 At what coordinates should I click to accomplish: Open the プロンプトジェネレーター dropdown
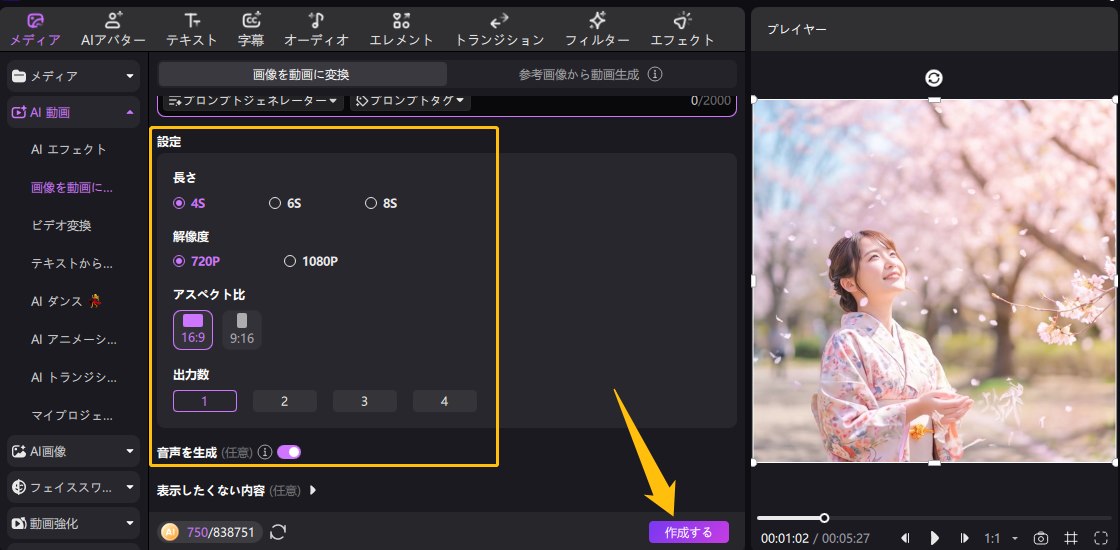[253, 101]
